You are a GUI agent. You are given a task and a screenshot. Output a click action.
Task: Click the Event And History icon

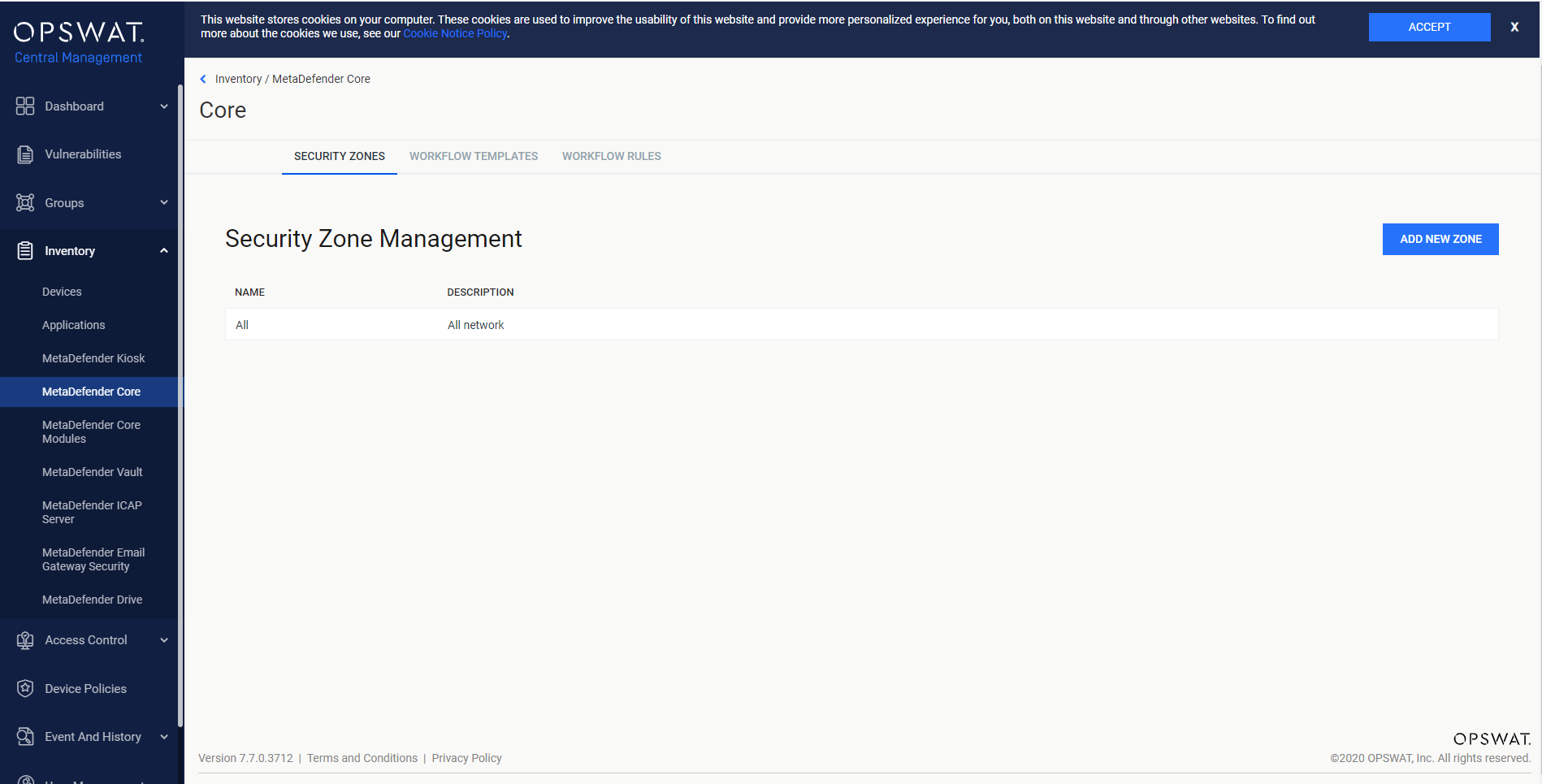point(25,737)
